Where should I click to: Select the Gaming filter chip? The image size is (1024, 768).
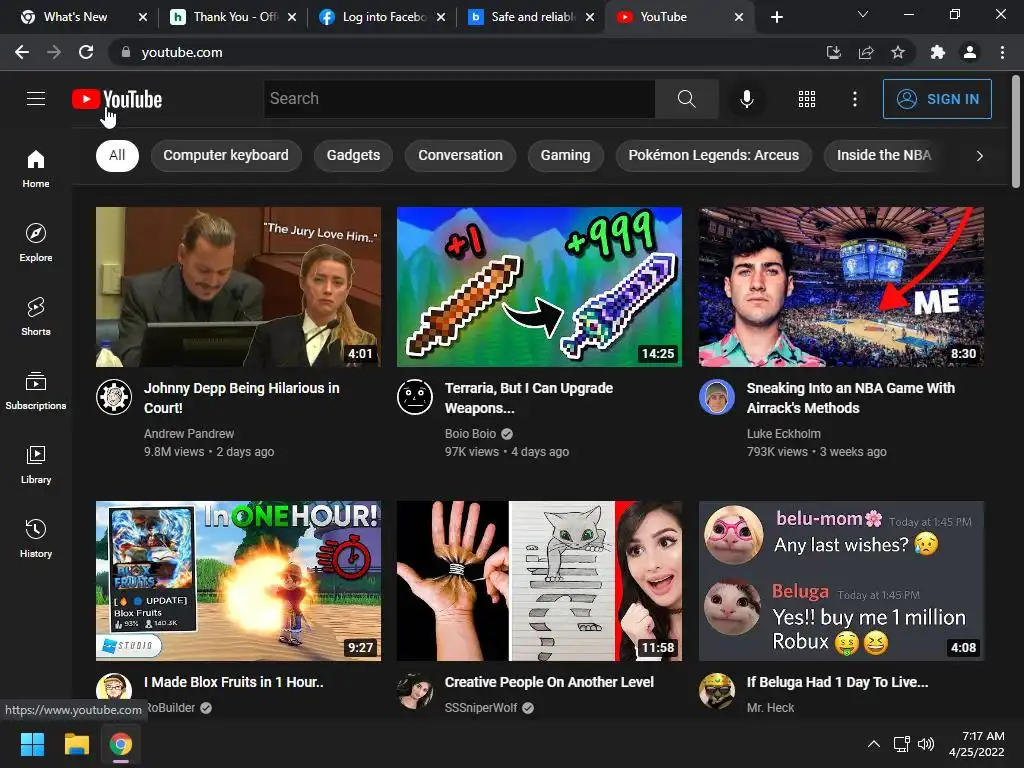point(566,155)
